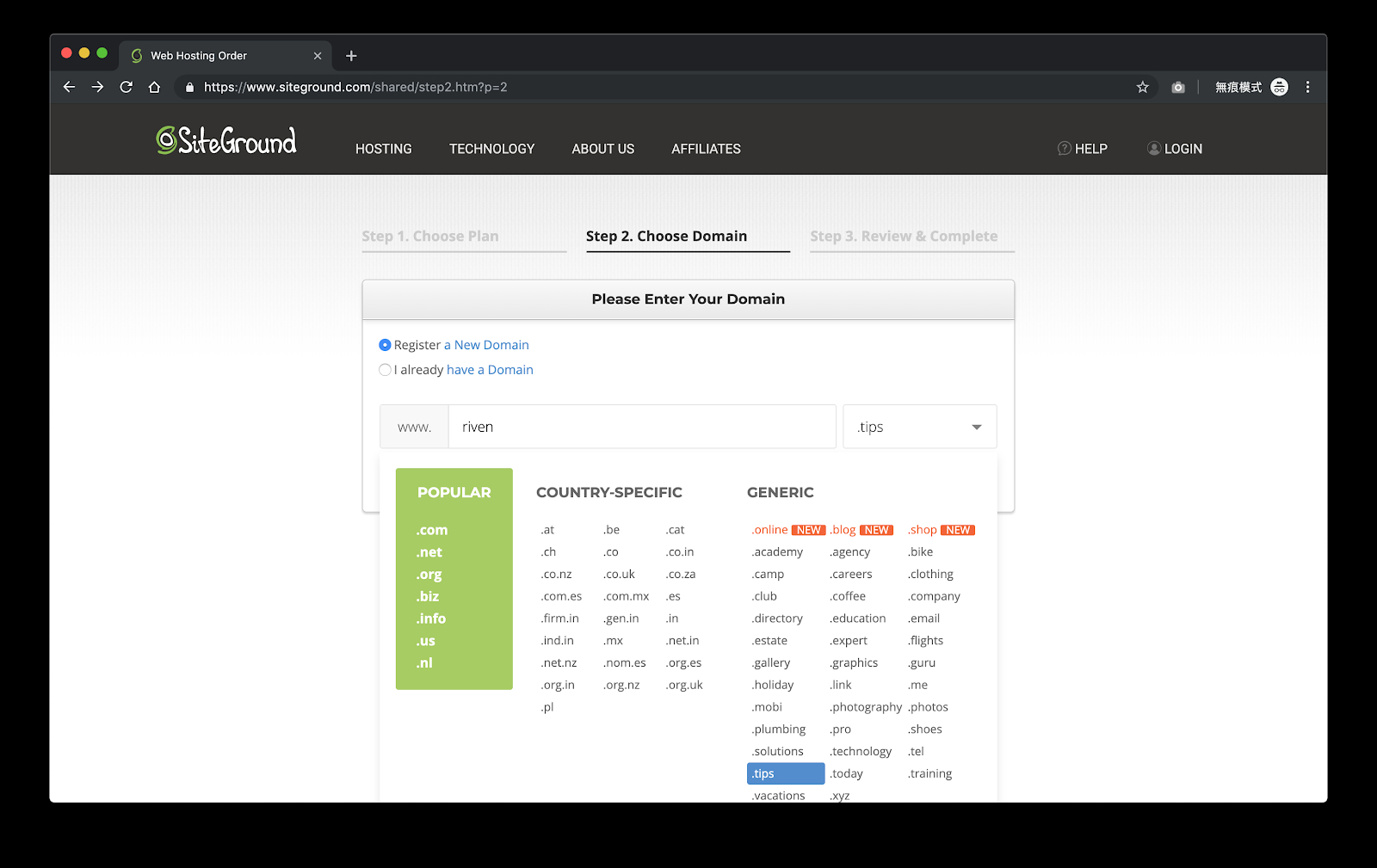Open the ABOUT US menu
The width and height of the screenshot is (1377, 868).
(x=603, y=149)
